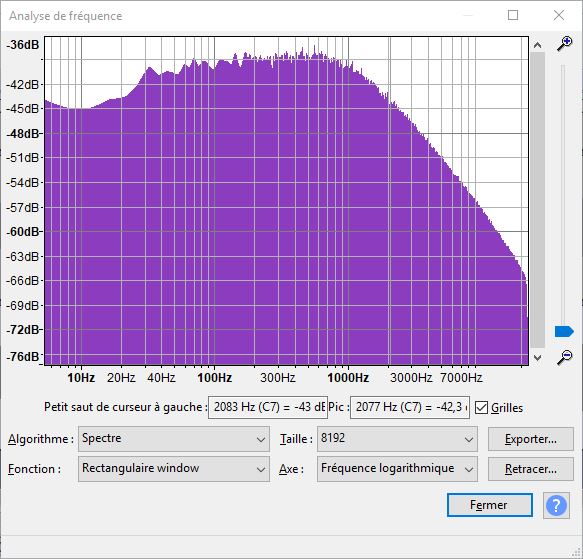Maximize the Analyse de fréquence window

click(513, 15)
